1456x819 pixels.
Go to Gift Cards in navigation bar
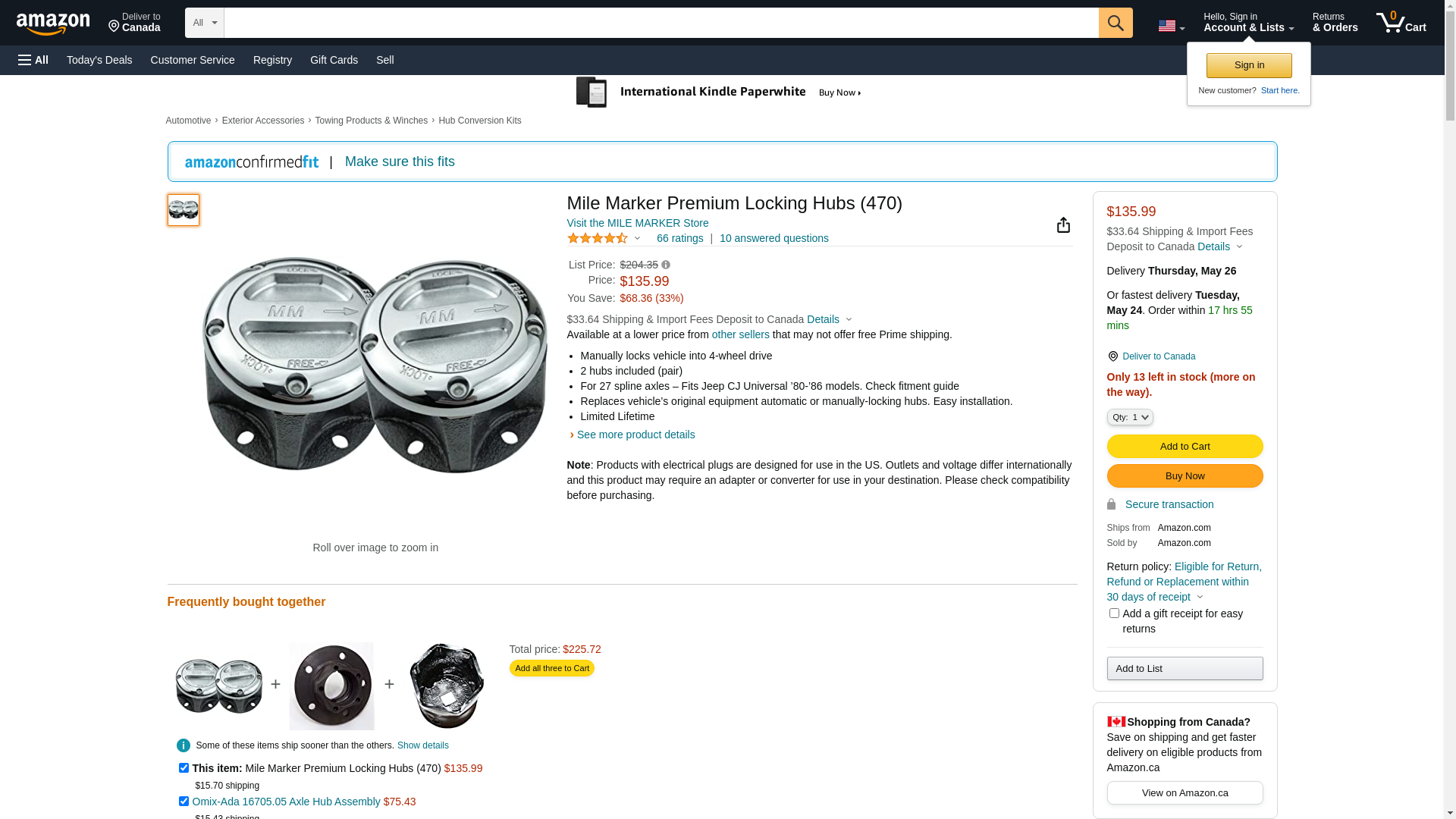[334, 60]
